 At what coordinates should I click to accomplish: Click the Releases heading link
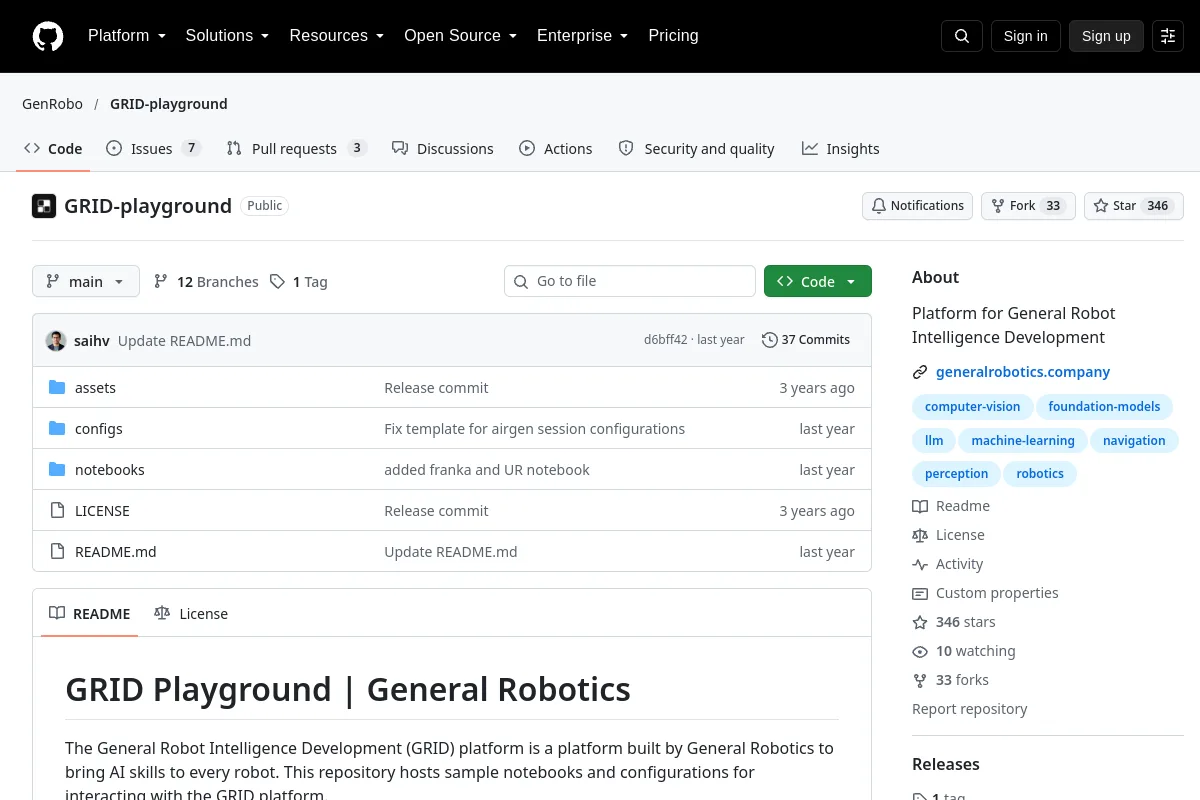click(x=946, y=764)
